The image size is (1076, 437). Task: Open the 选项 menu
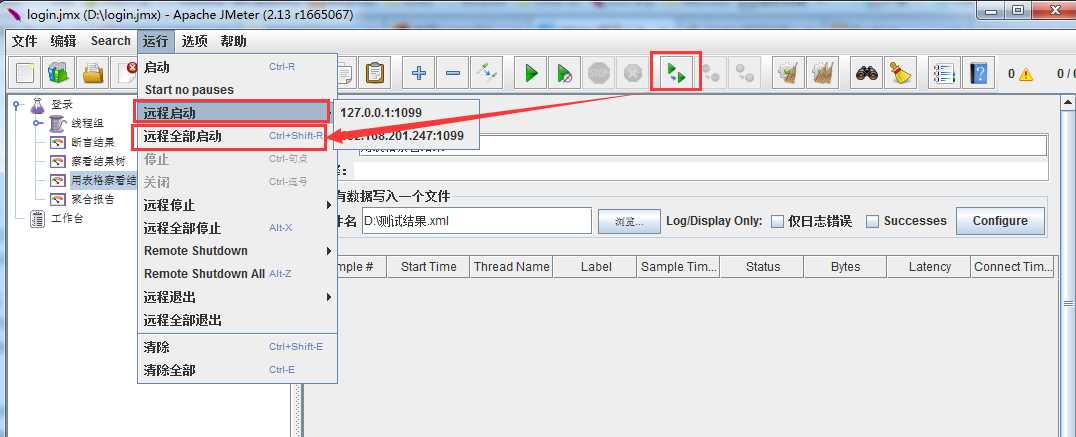(194, 41)
